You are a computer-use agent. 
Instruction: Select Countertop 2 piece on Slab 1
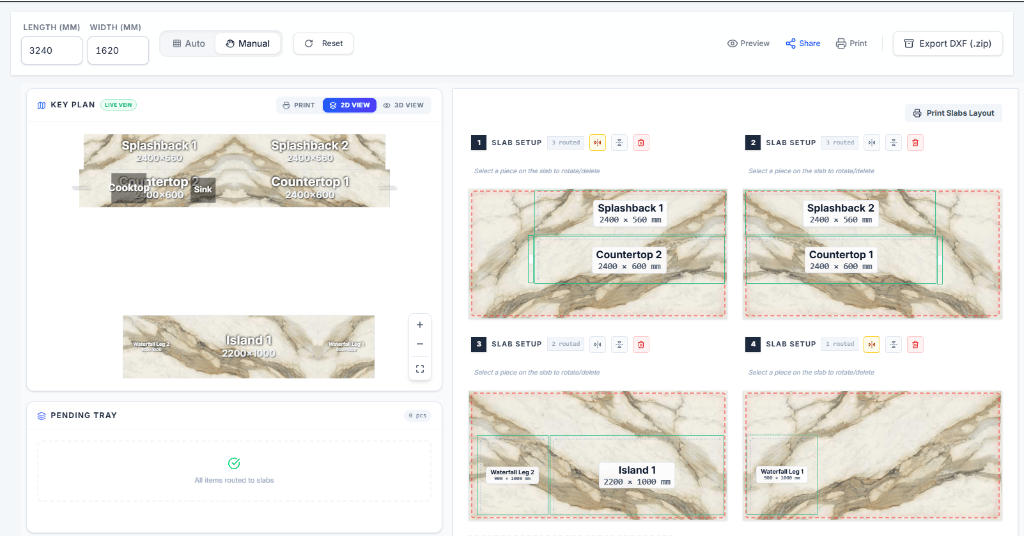[x=628, y=259]
